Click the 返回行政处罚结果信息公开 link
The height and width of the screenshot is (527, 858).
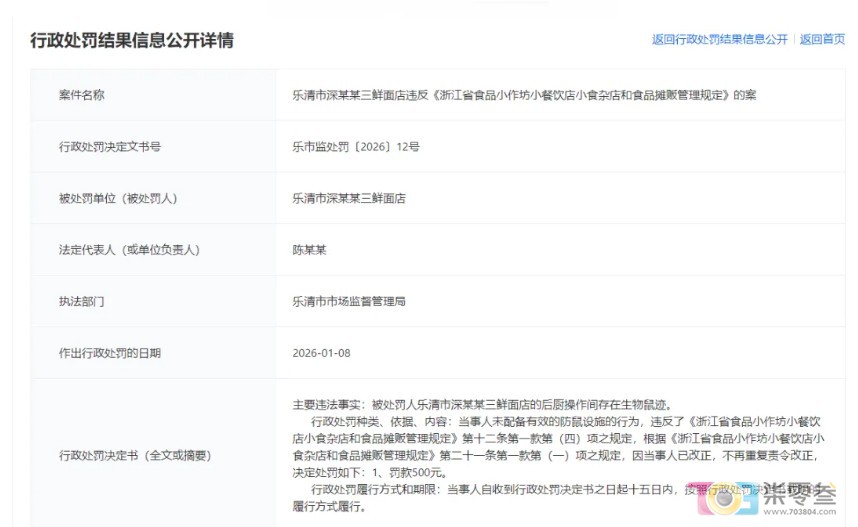tap(720, 39)
